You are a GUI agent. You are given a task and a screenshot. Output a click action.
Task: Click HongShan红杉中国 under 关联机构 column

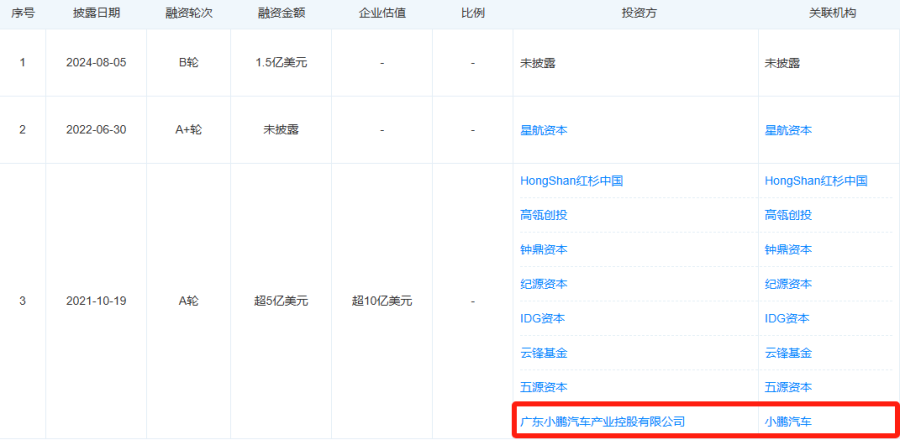click(x=815, y=181)
